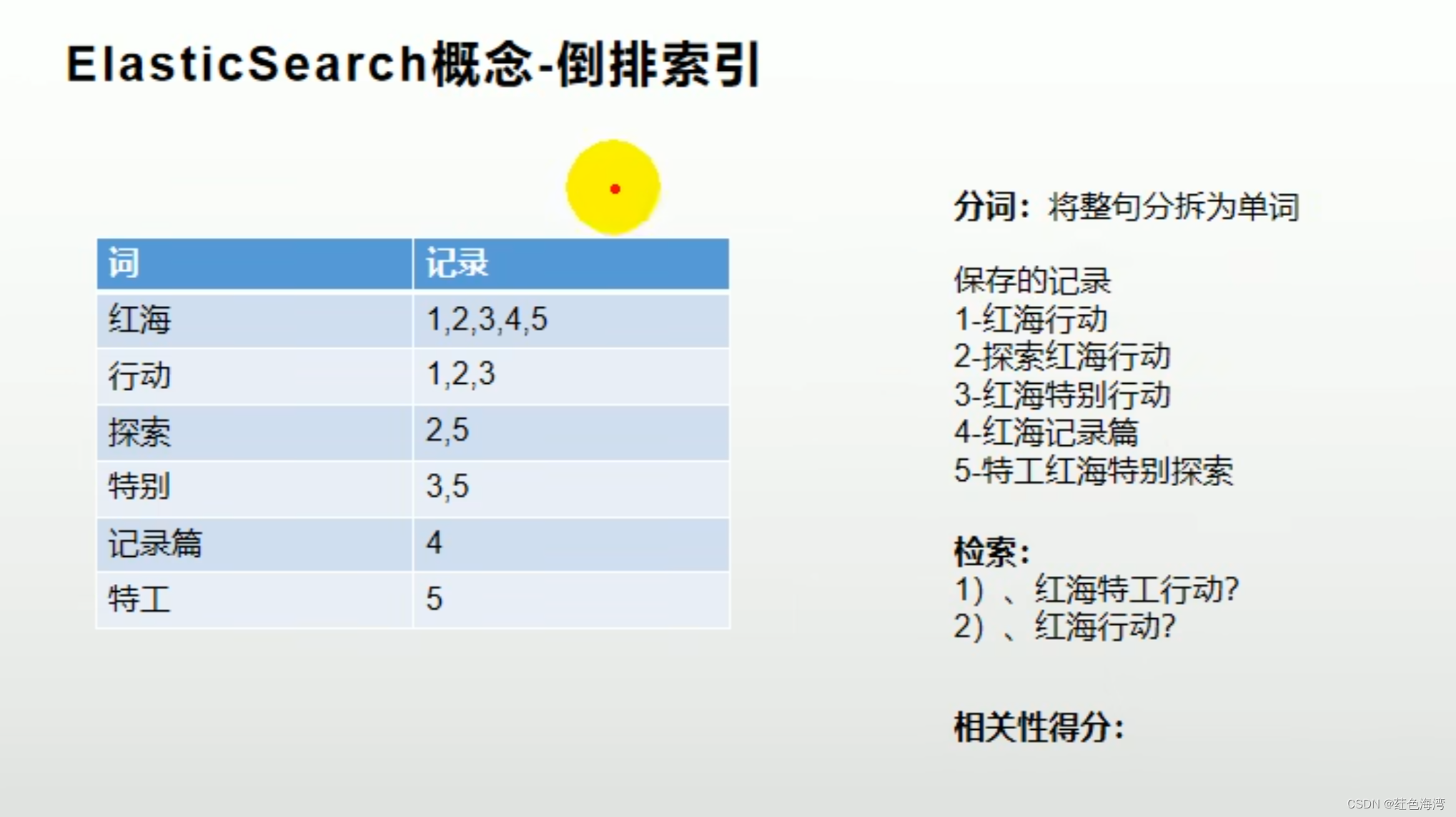Click the table cell 探索
The height and width of the screenshot is (817, 1456).
click(254, 432)
